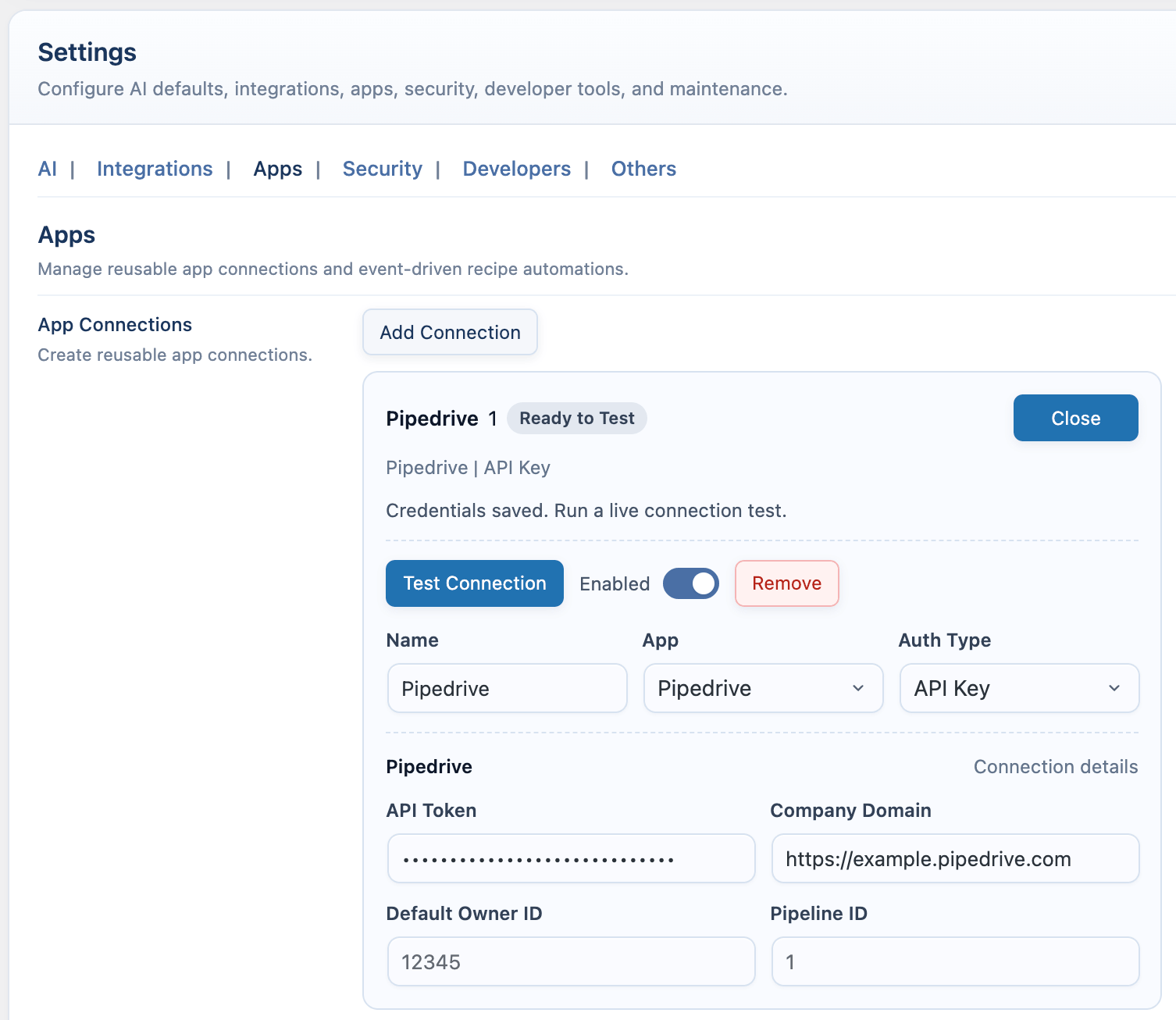Remove the Pipedrive connection
The width and height of the screenshot is (1176, 1020).
[x=786, y=583]
